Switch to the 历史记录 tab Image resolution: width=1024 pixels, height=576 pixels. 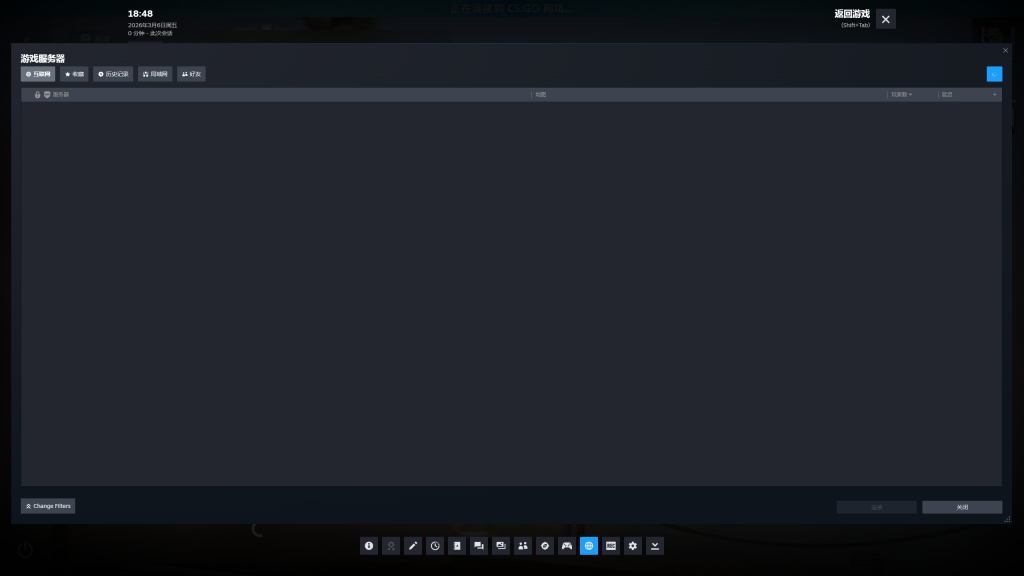click(x=113, y=74)
